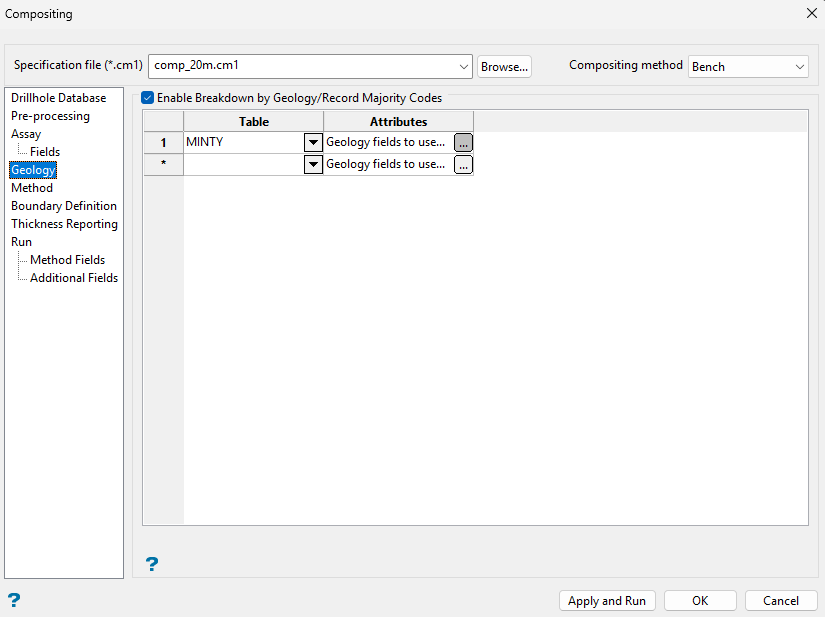
Task: Open Method Fields under Run
Action: (67, 259)
